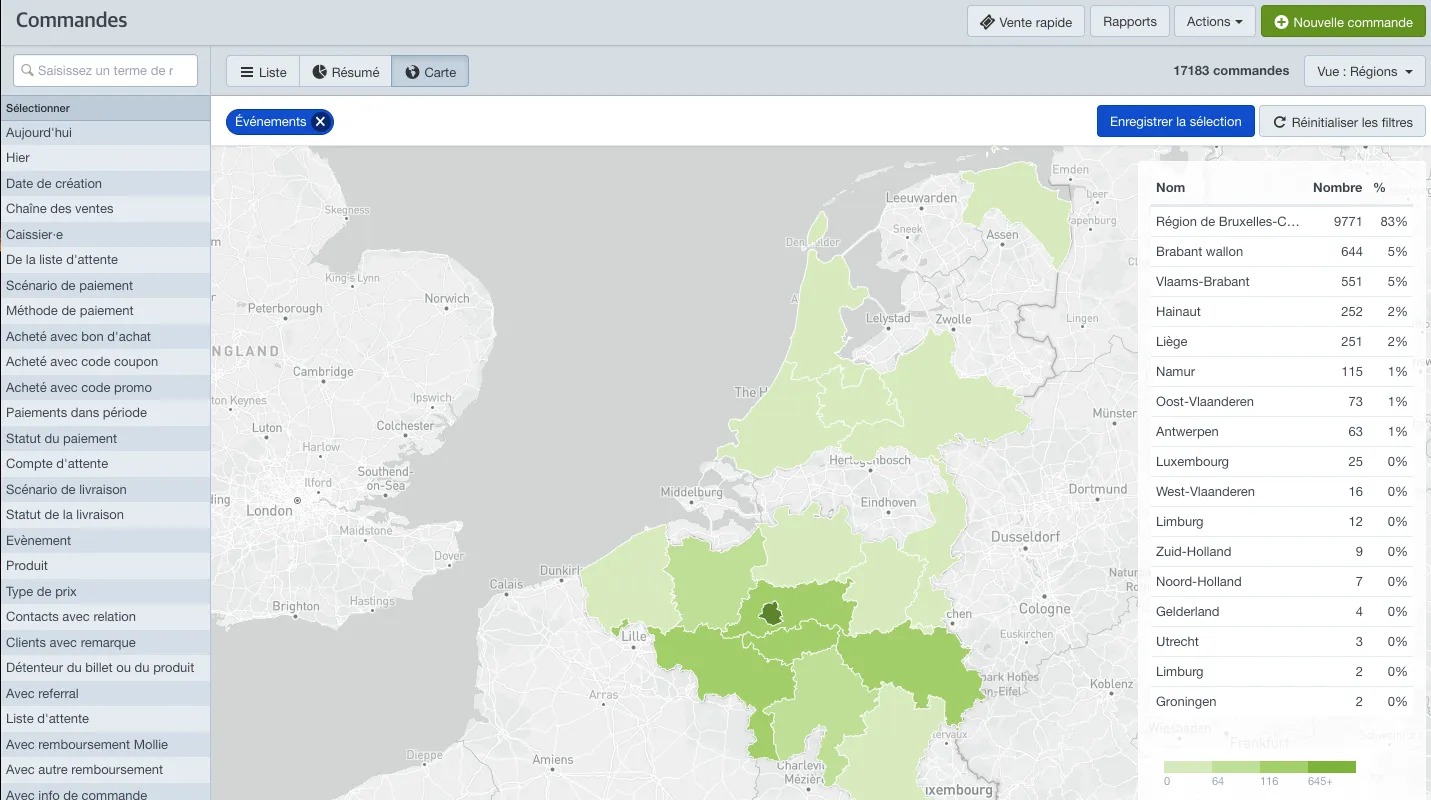The width and height of the screenshot is (1431, 800).
Task: Click the Nom column header
Action: coord(1170,188)
